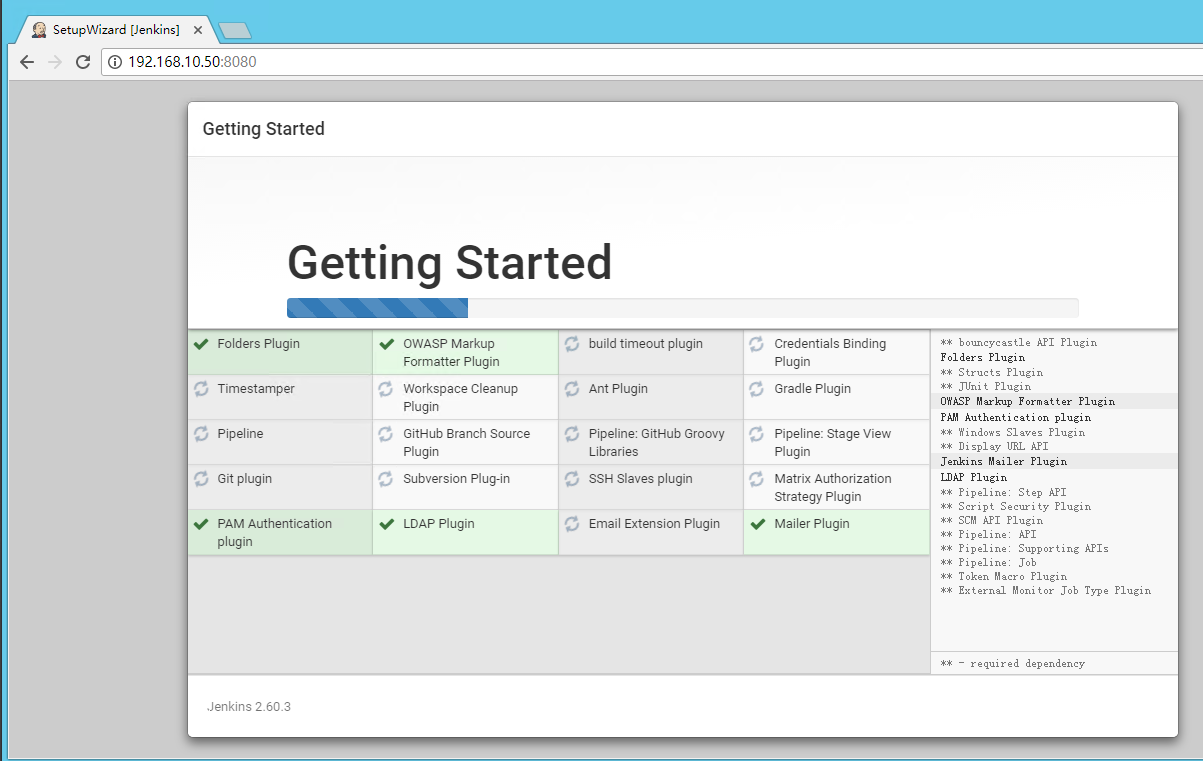The height and width of the screenshot is (761, 1203).
Task: Click the pending icon beside Timestamper
Action: pyautogui.click(x=201, y=389)
